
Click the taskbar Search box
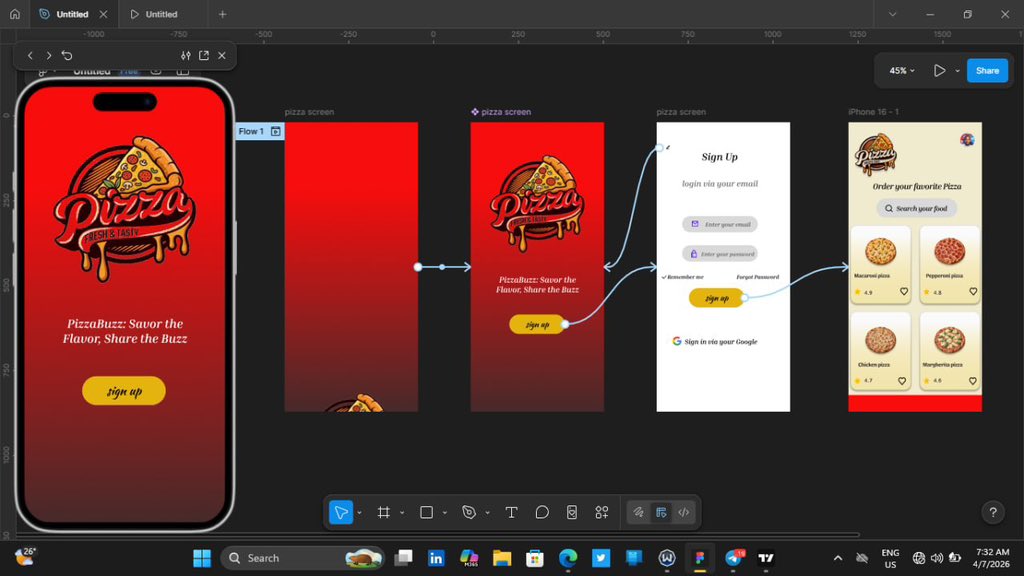(303, 558)
